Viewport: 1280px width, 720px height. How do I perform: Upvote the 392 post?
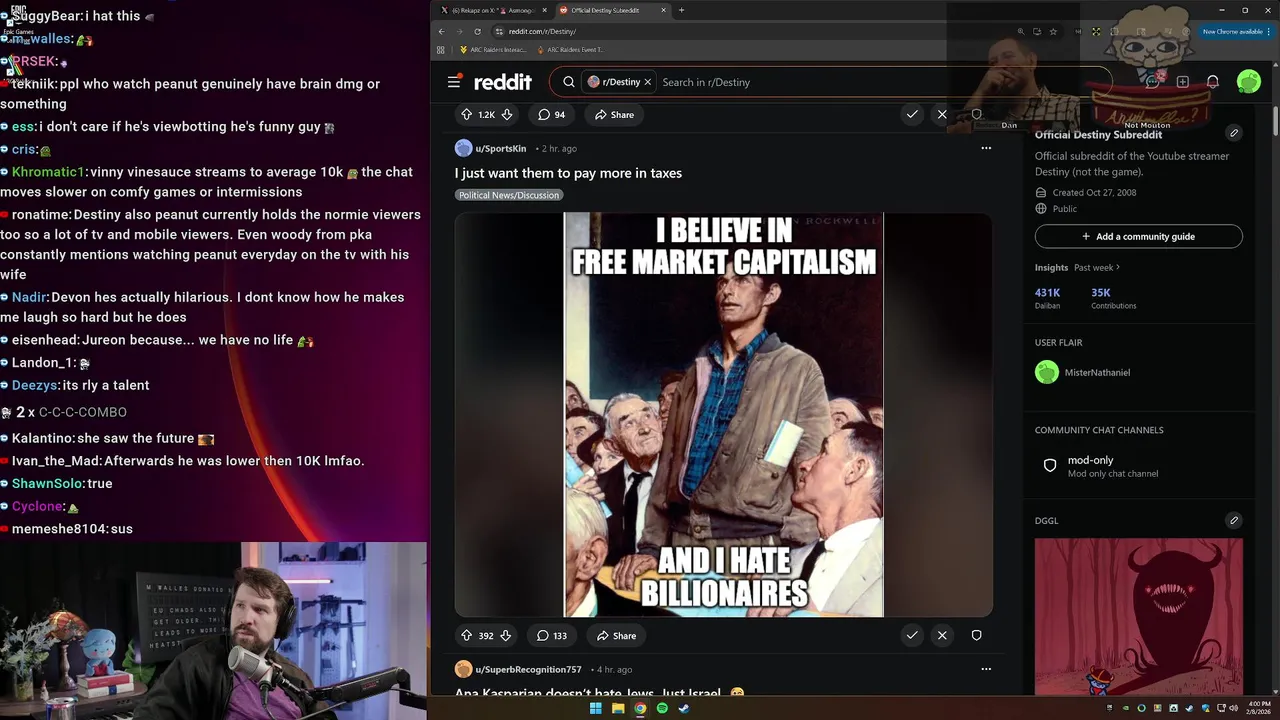tap(466, 635)
